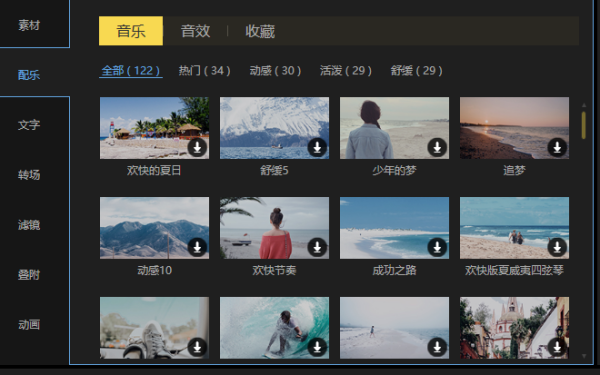The height and width of the screenshot is (375, 600).
Task: Click the music list scrollbar thumb
Action: tap(584, 125)
